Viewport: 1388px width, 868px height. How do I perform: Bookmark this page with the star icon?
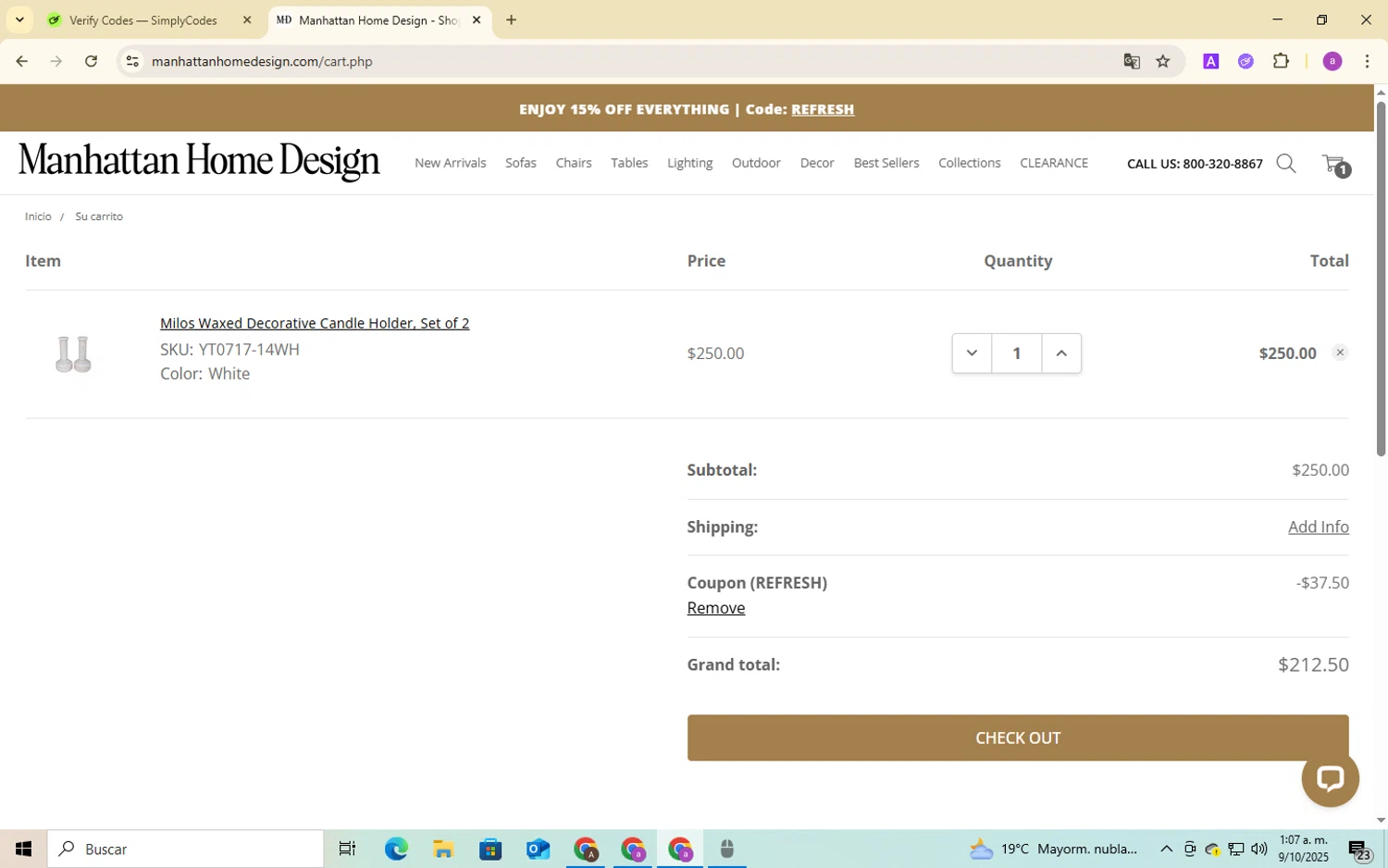coord(1163,61)
